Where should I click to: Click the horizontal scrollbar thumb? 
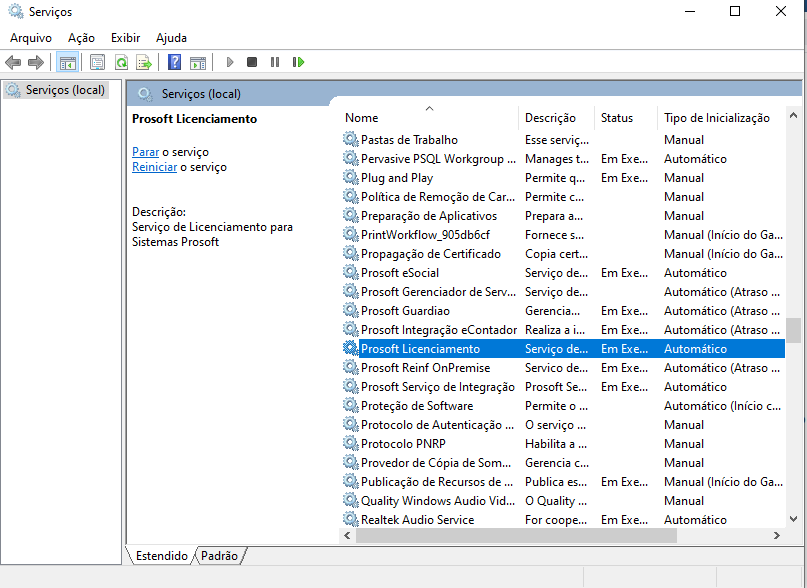coord(516,535)
